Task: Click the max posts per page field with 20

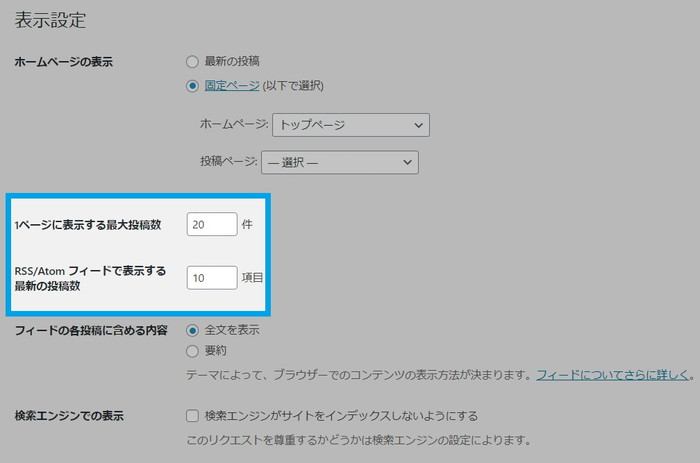Action: (x=212, y=224)
